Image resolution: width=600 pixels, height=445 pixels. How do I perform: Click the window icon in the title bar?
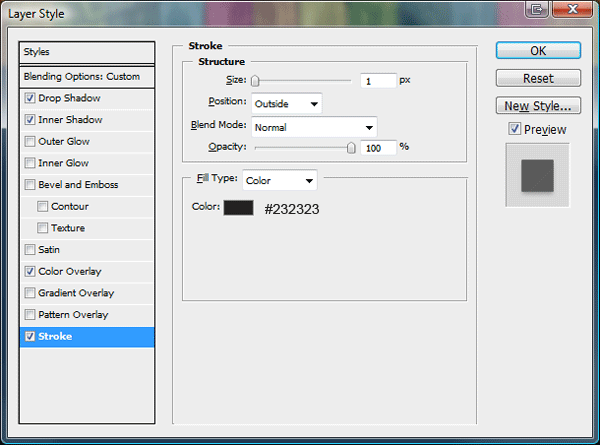pyautogui.click(x=538, y=9)
